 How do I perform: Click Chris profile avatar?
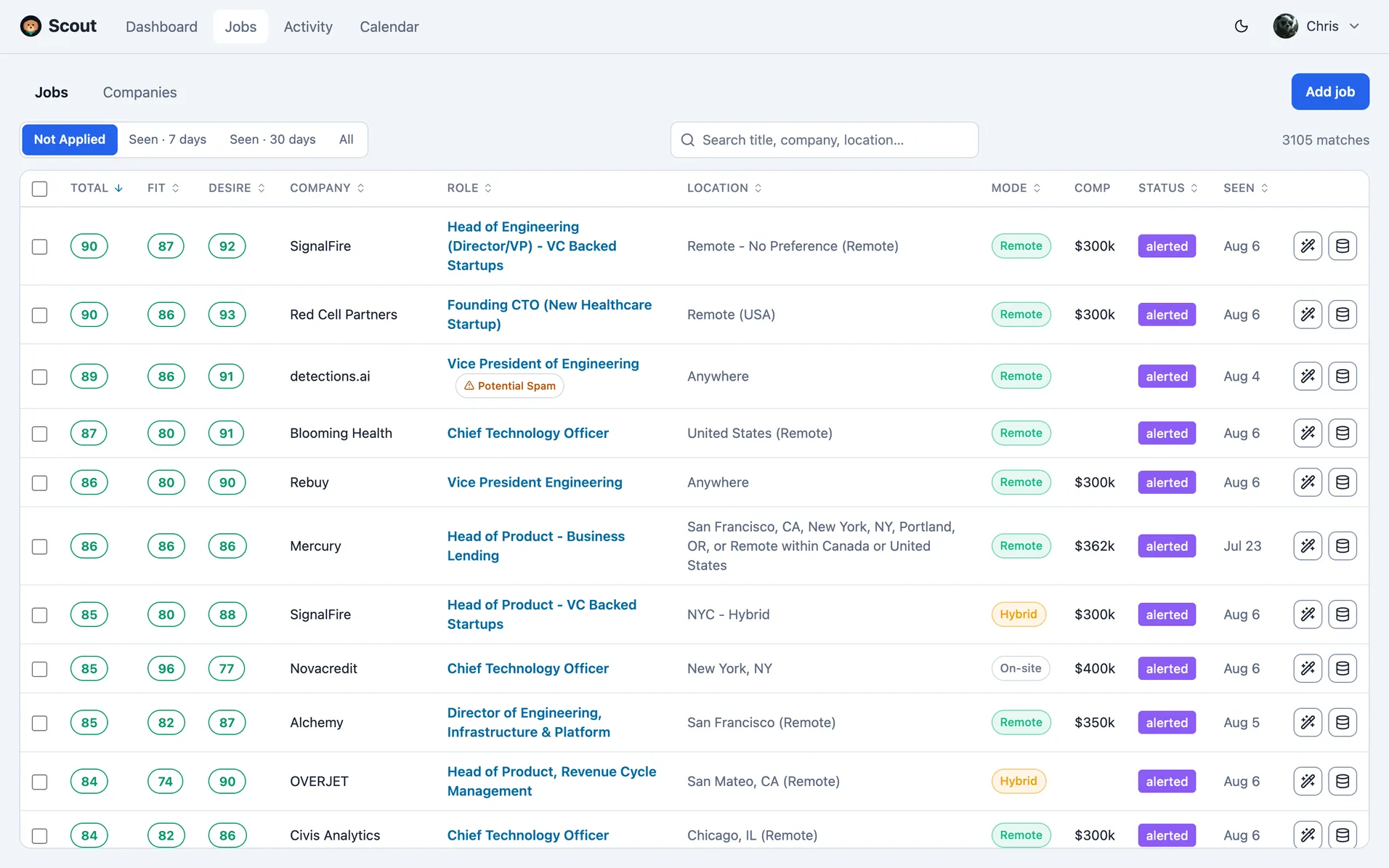tap(1285, 26)
